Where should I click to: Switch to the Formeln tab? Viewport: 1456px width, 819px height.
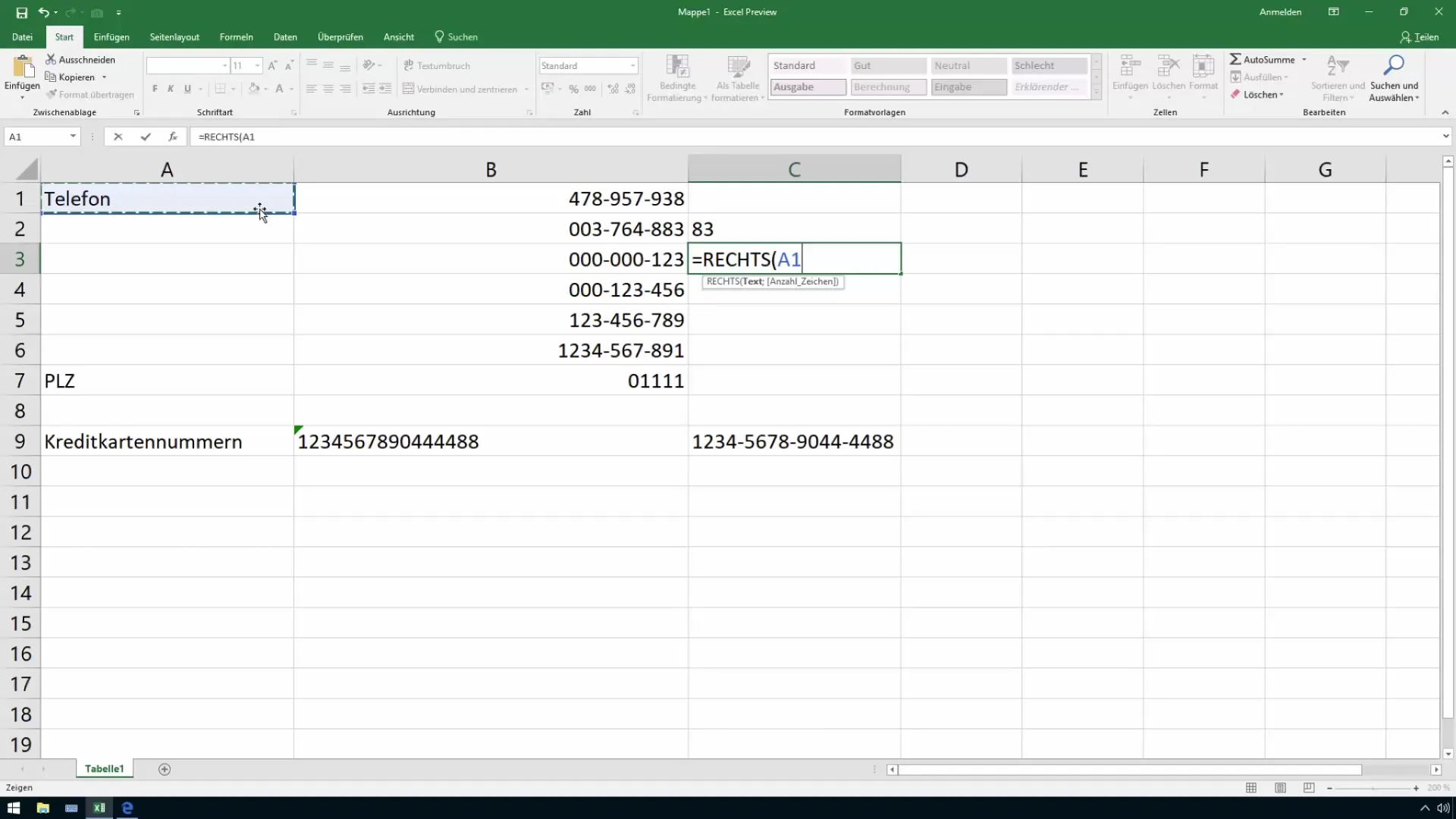point(236,36)
